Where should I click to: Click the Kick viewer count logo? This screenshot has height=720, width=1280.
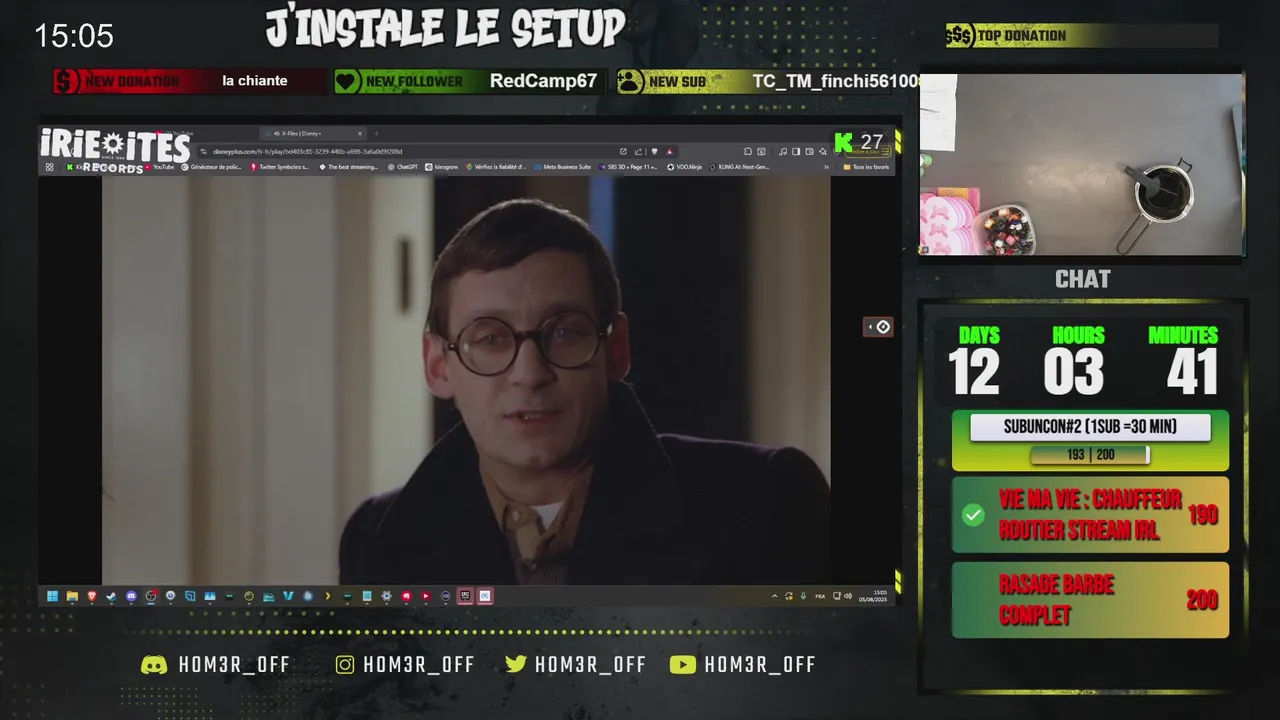click(x=843, y=142)
